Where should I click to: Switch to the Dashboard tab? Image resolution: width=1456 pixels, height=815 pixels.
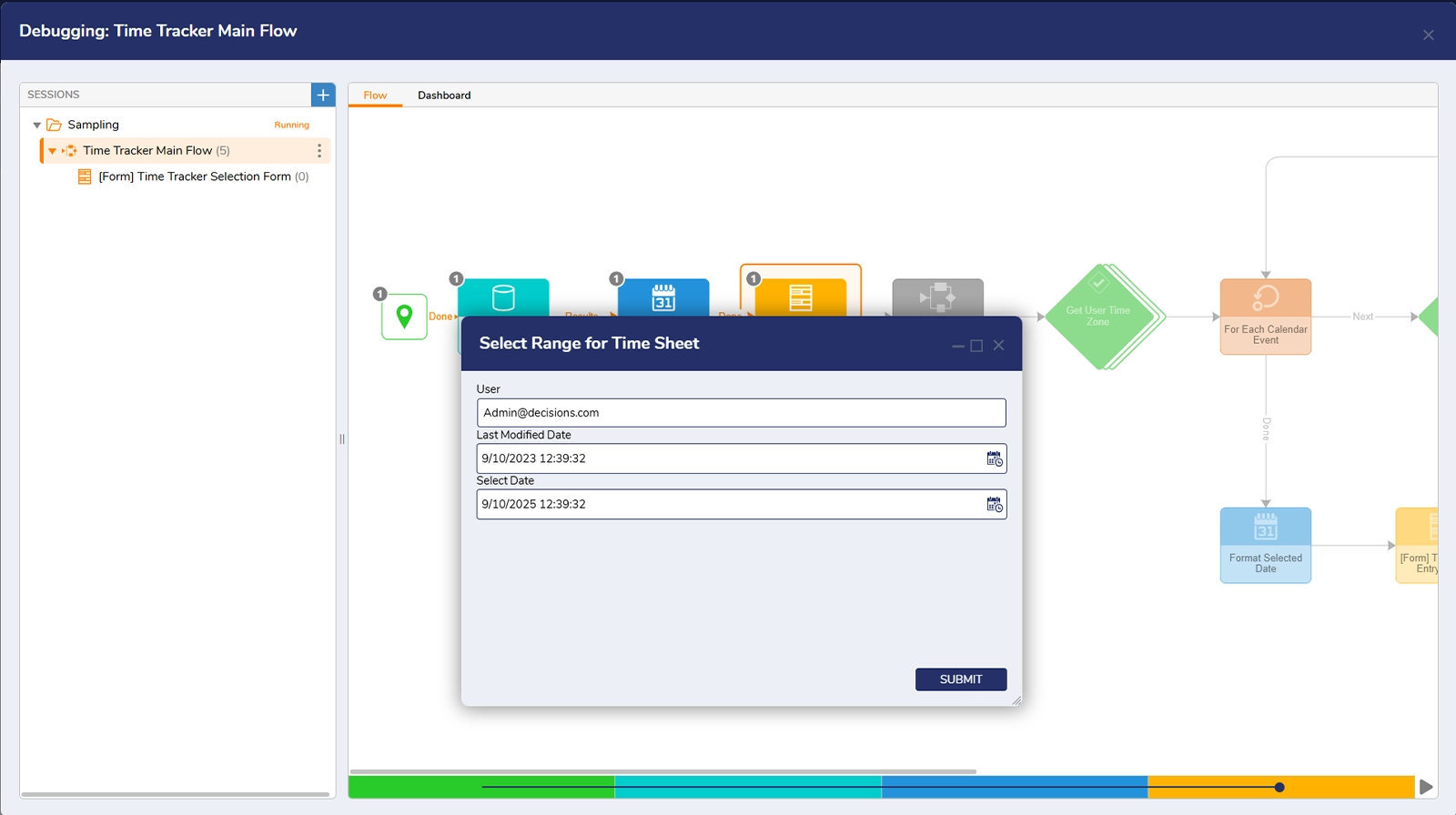444,96
